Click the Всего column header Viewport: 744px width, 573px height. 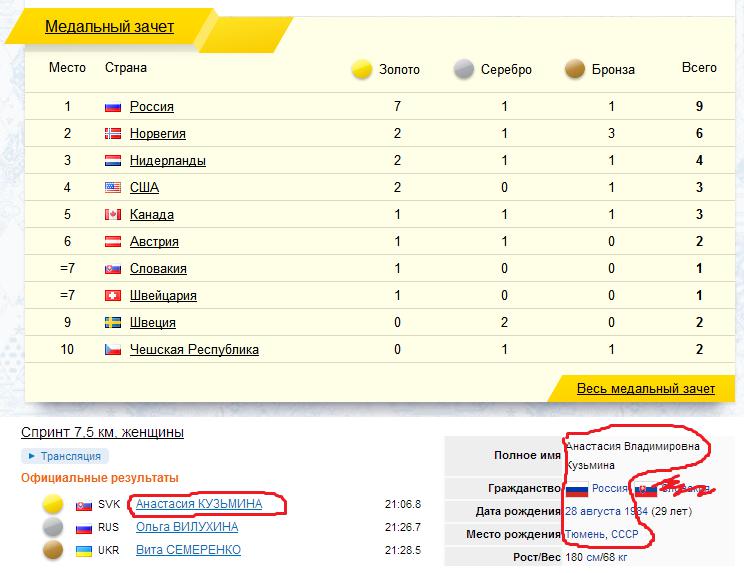click(x=699, y=67)
